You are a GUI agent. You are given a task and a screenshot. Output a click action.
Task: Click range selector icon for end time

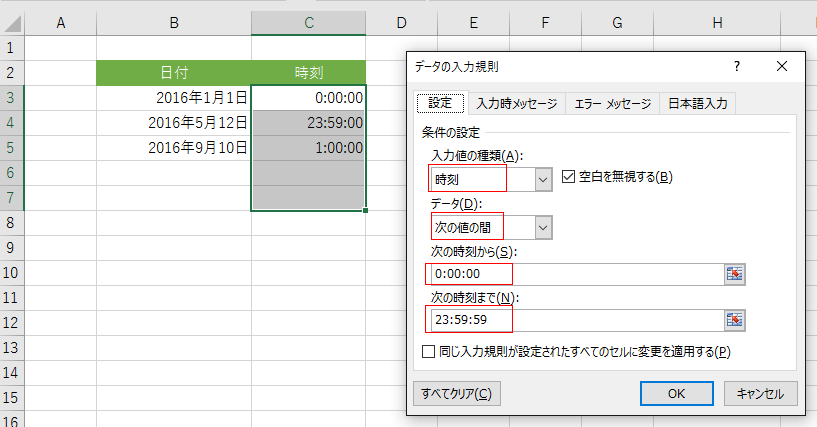[736, 319]
